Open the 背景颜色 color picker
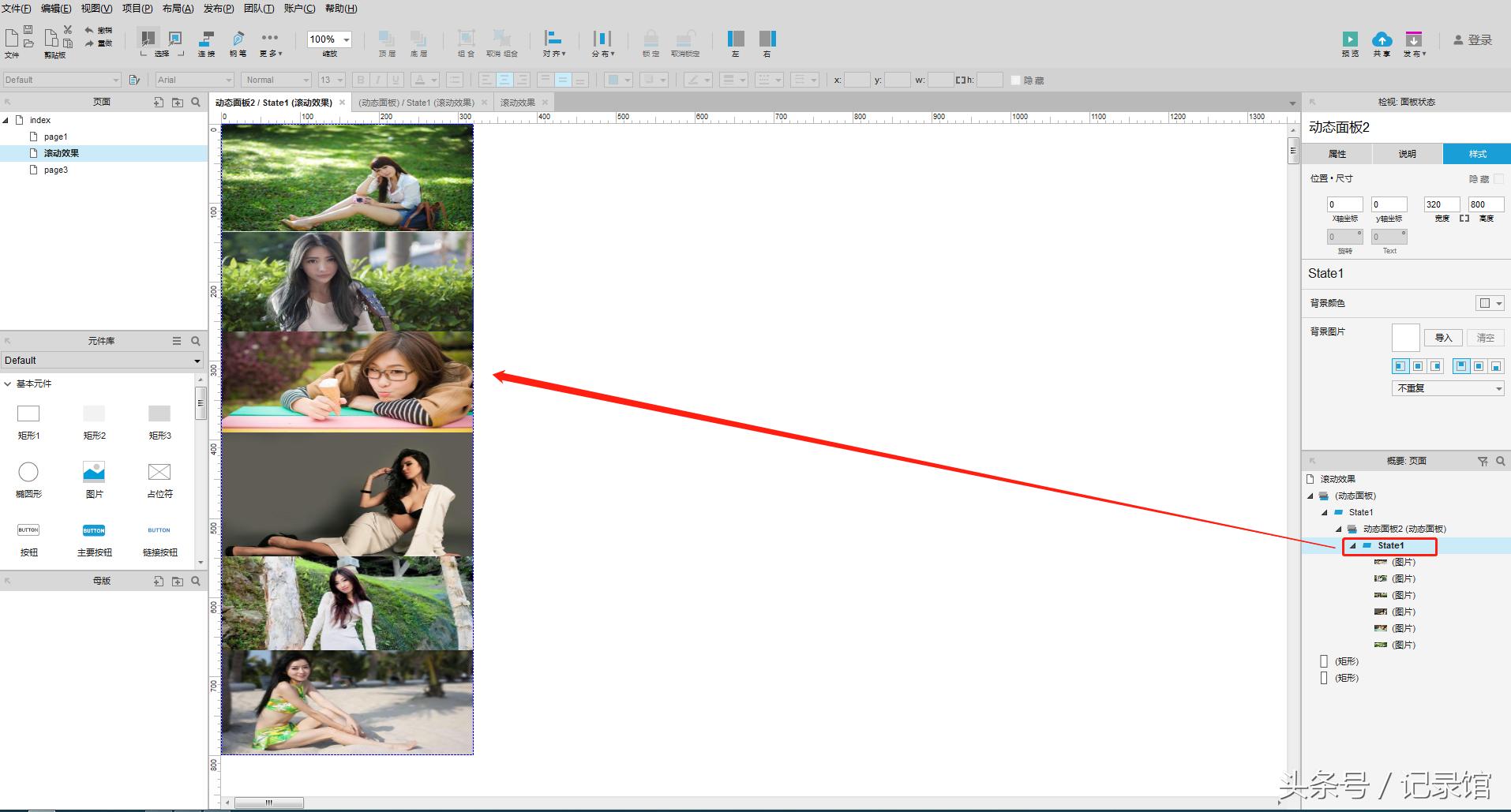The width and height of the screenshot is (1511, 812). pyautogui.click(x=1490, y=303)
